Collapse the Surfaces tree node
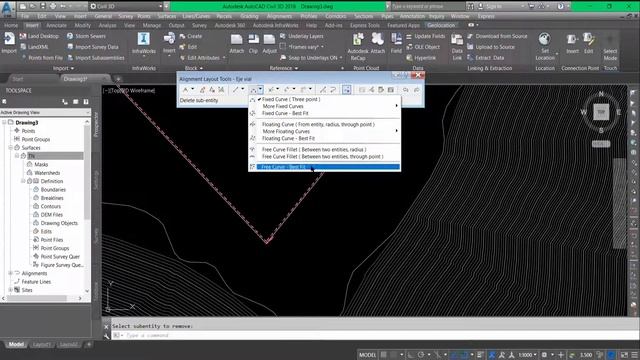The width and height of the screenshot is (640, 360). [x=10, y=147]
